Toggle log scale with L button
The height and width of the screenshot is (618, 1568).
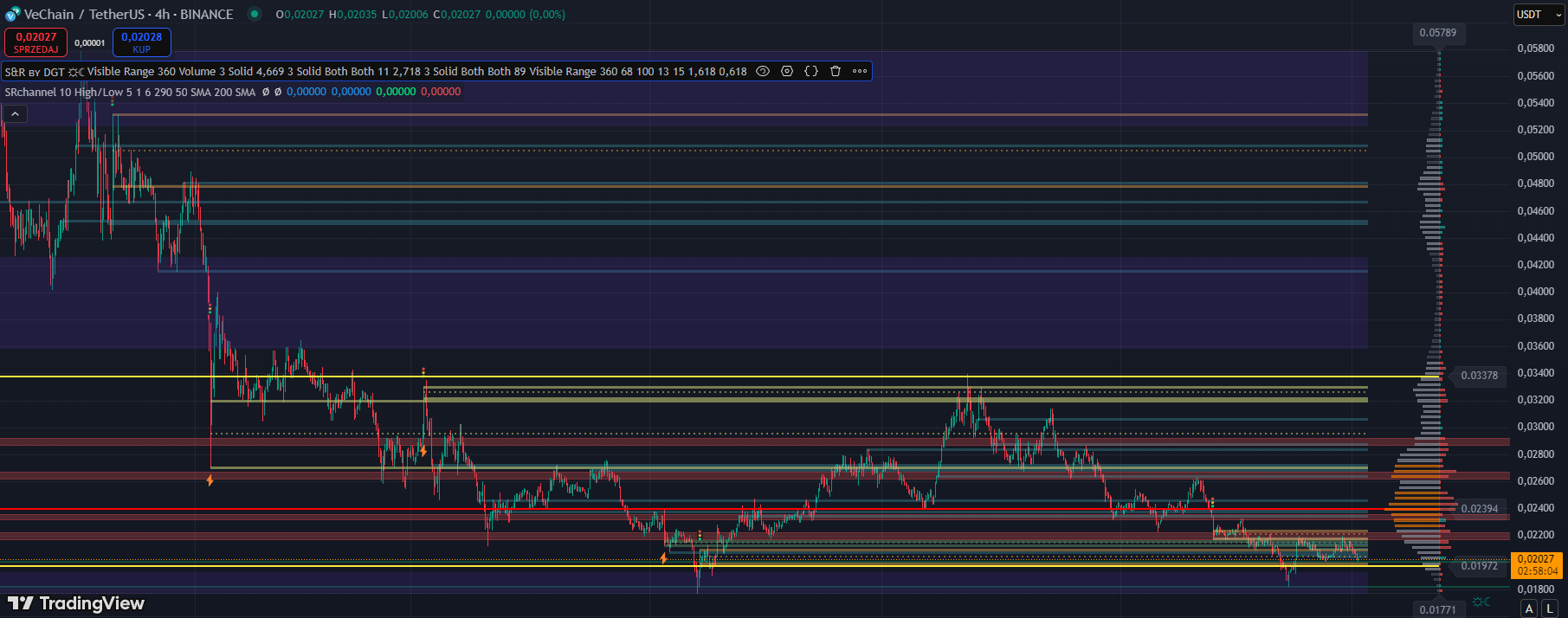1550,608
